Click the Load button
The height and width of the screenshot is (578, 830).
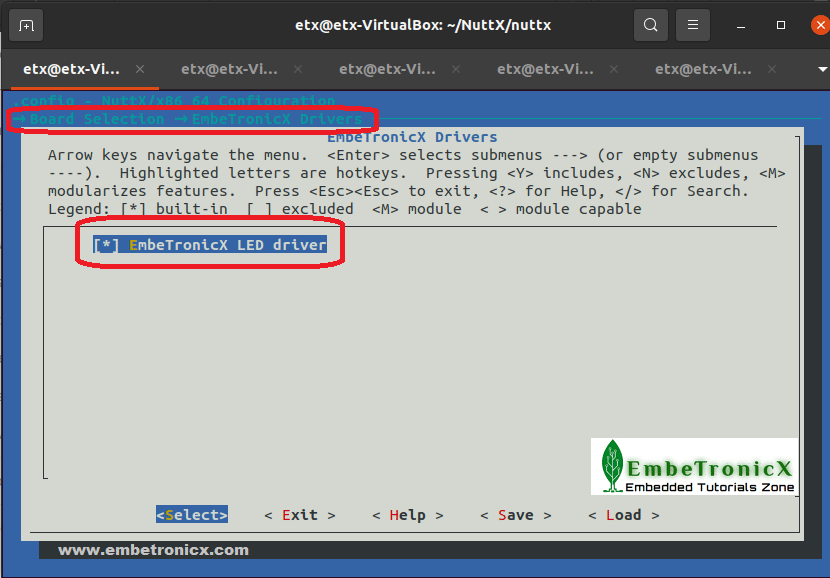pyautogui.click(x=624, y=514)
